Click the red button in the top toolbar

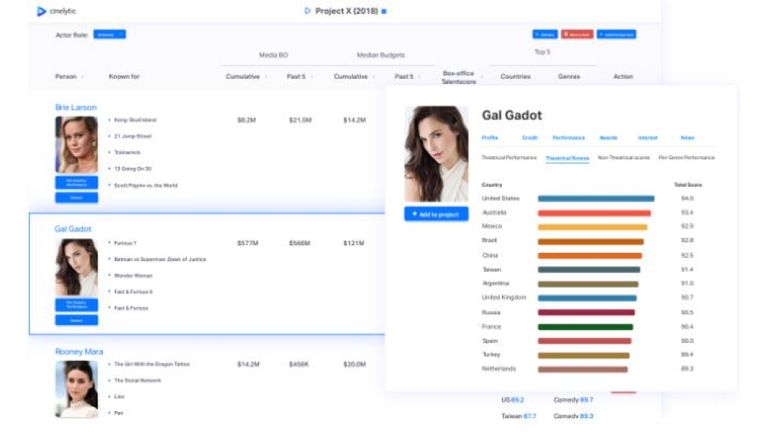[577, 34]
